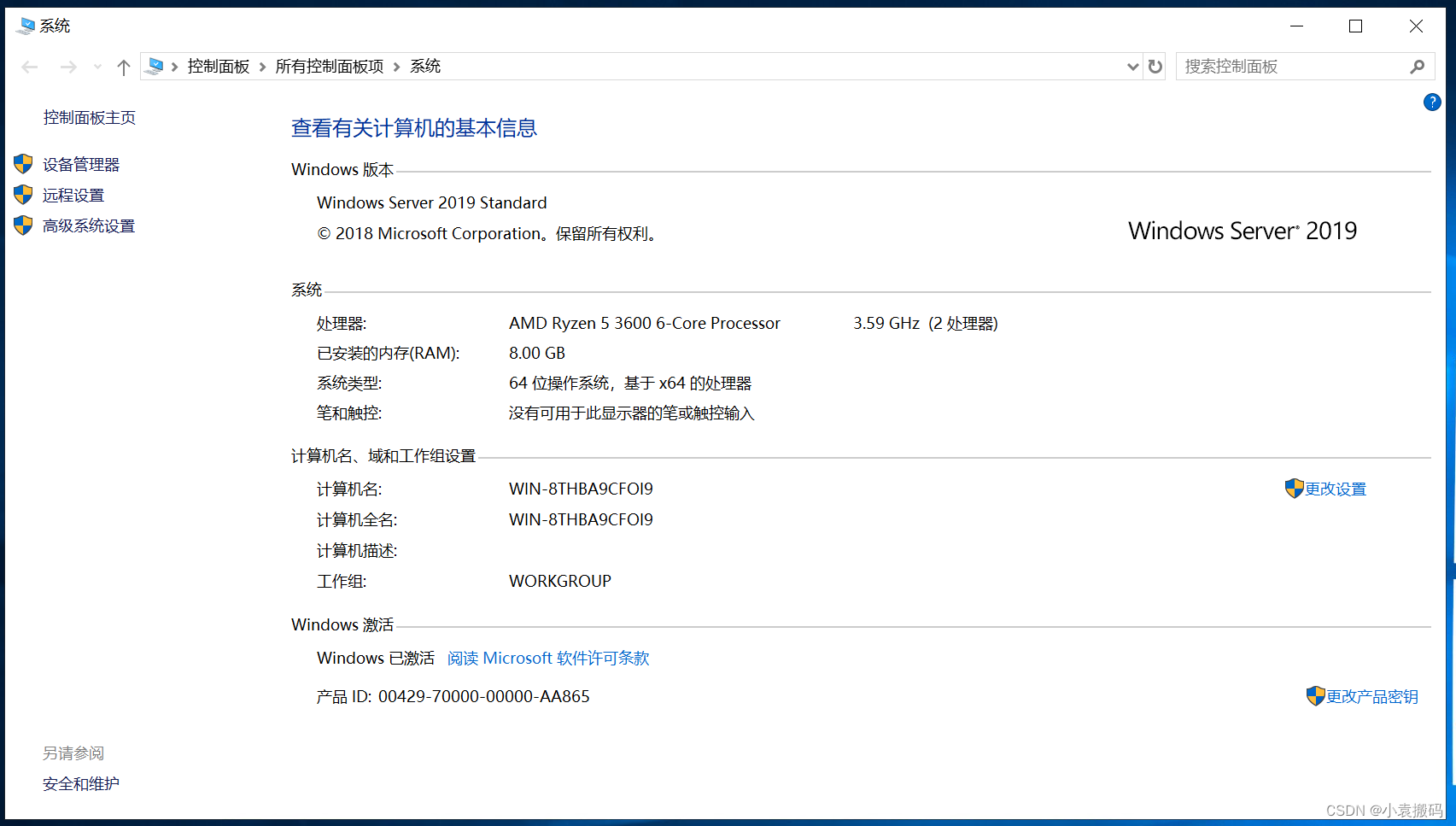The width and height of the screenshot is (1456, 826).
Task: Open 设备管理器 from the sidebar
Action: tap(81, 165)
